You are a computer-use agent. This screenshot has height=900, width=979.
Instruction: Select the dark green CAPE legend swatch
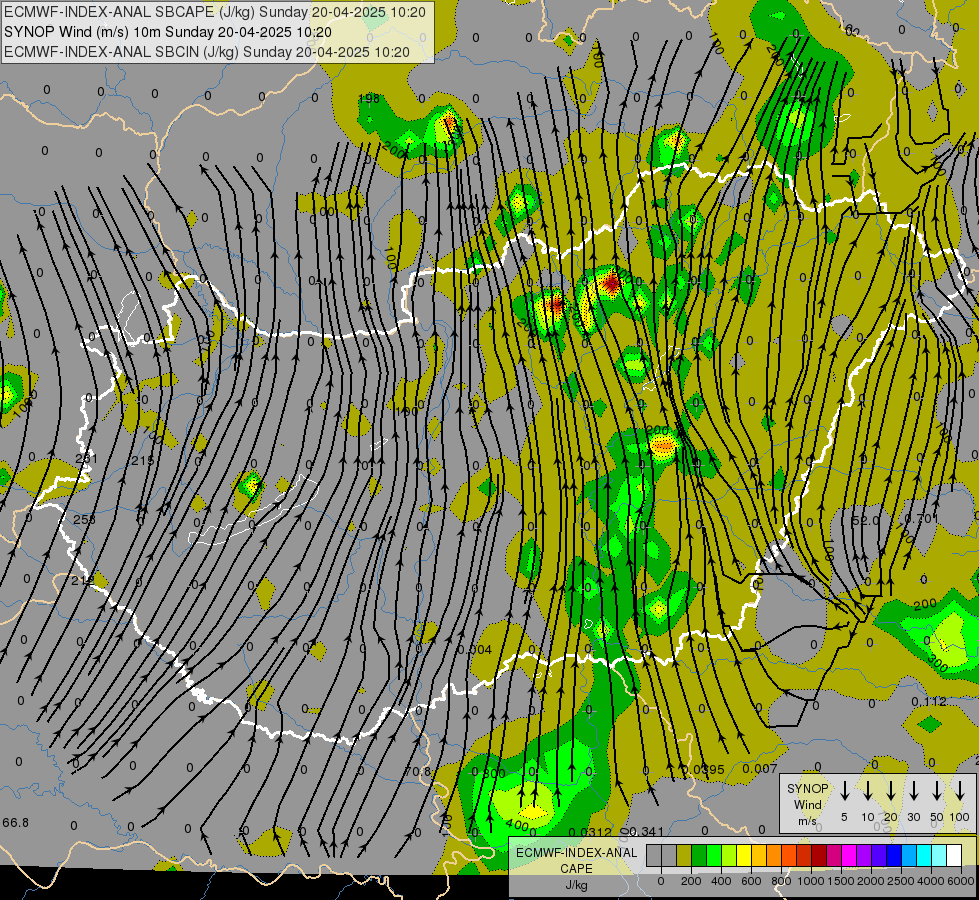point(699,855)
